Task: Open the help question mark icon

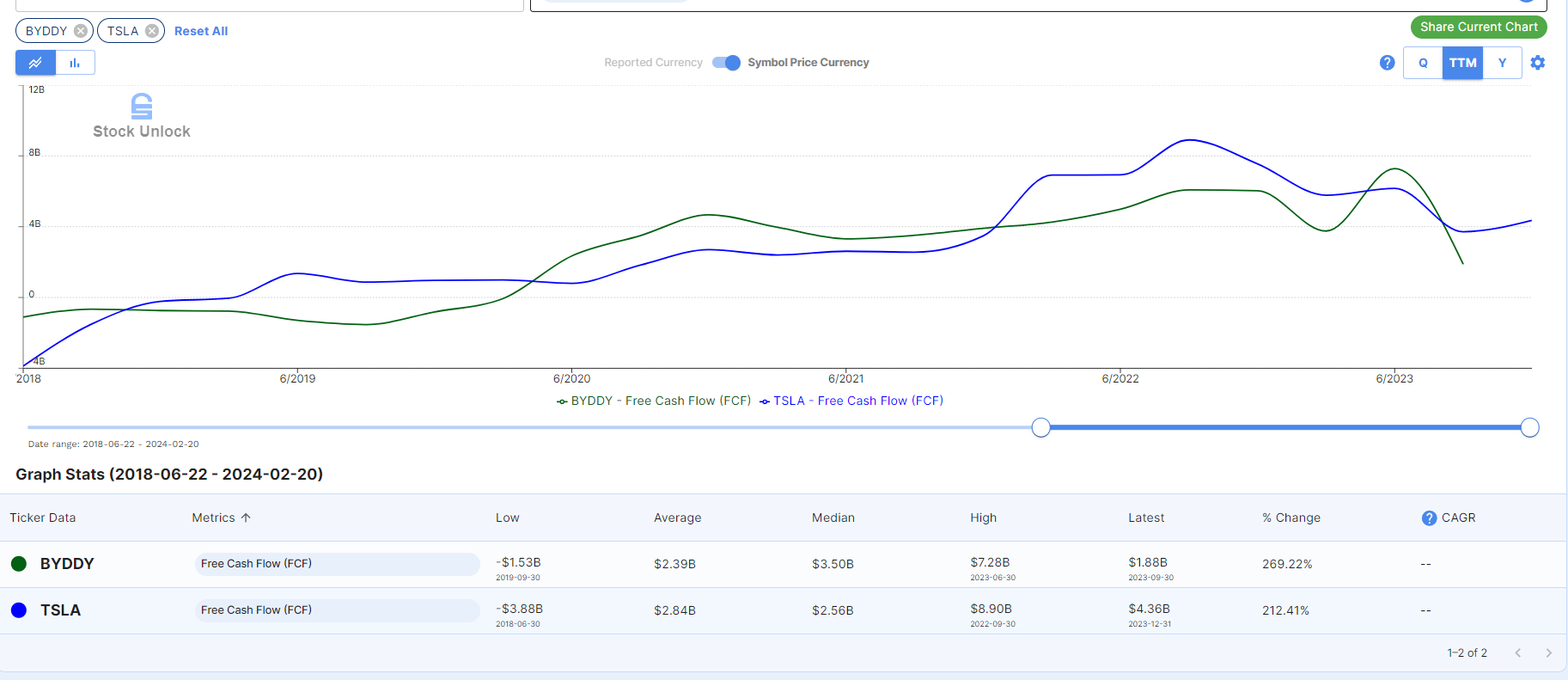Action: coord(1387,63)
